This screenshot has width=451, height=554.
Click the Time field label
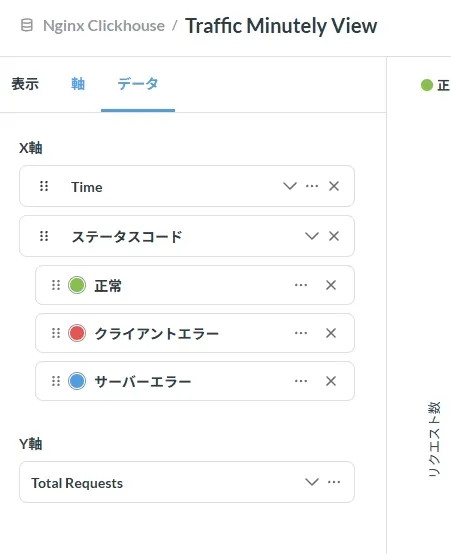(x=87, y=187)
